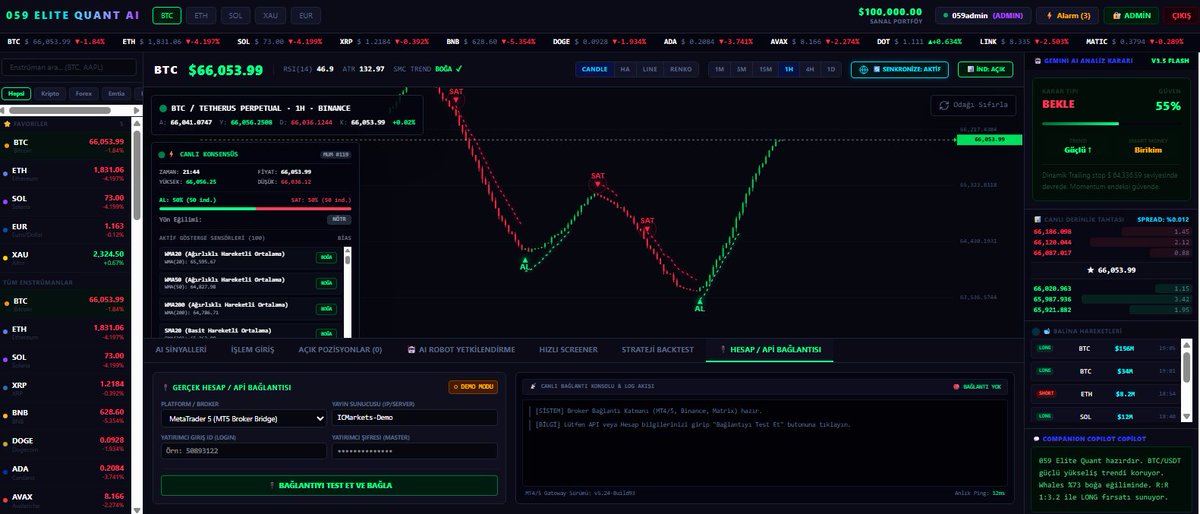This screenshot has width=1200, height=514.
Task: Select the ETH quick symbol button in header
Action: [202, 16]
